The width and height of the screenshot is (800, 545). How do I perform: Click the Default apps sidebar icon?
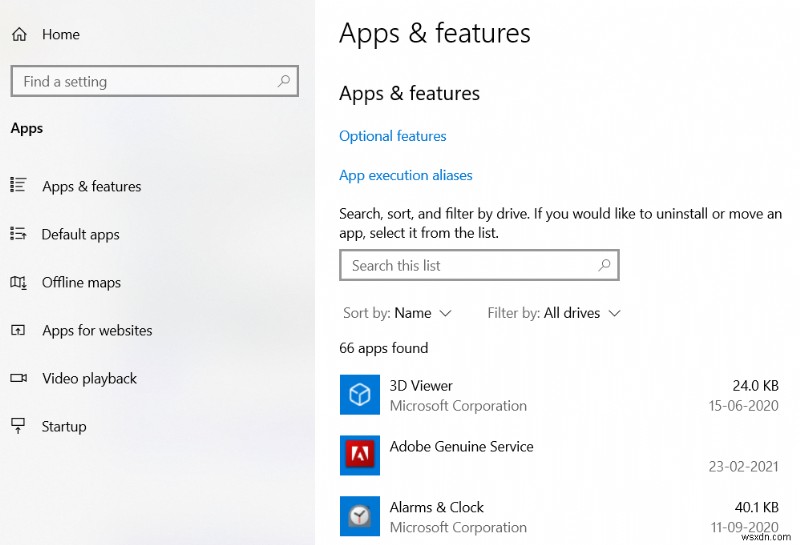(18, 234)
